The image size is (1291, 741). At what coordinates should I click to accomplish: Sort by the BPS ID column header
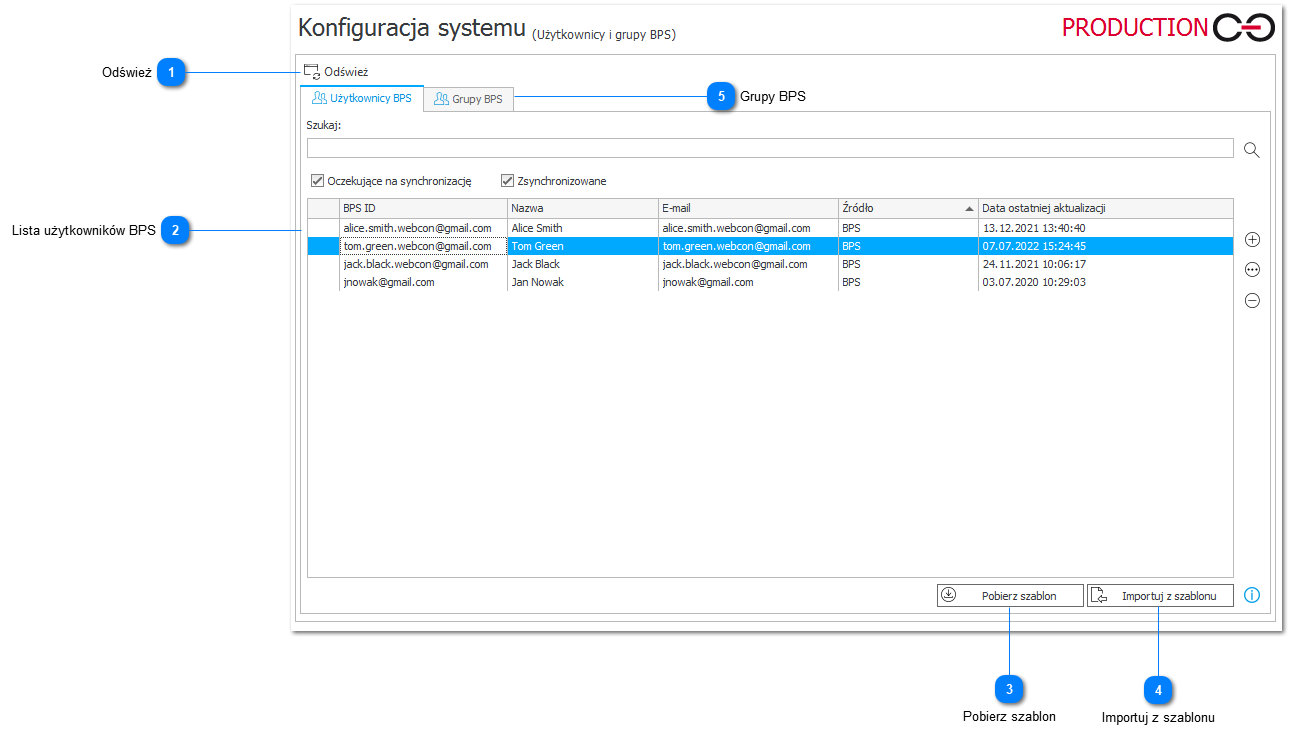tap(423, 208)
